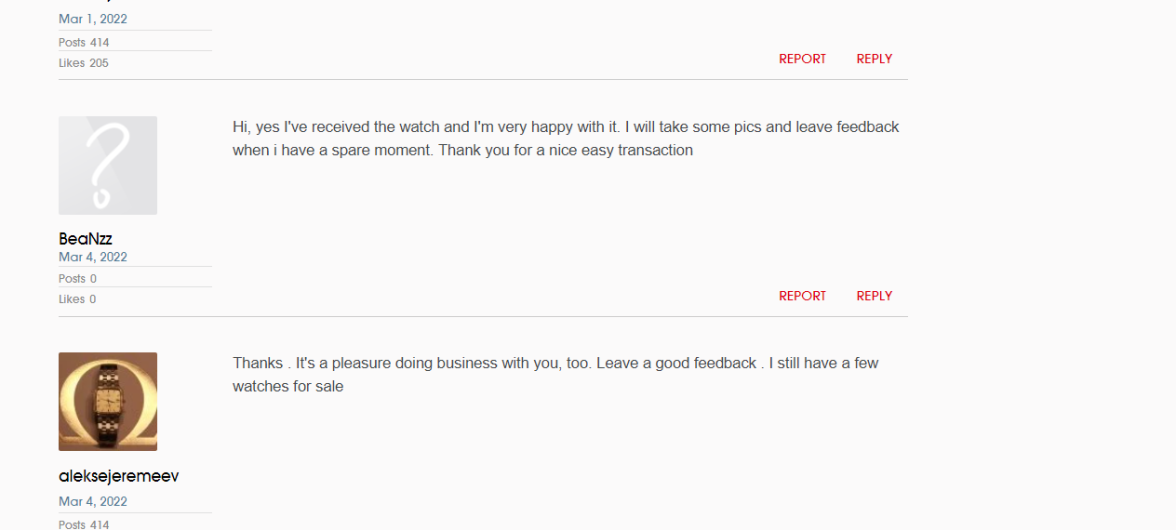Image resolution: width=1176 pixels, height=530 pixels.
Task: Open aleksejeremeev's watch avatar picture
Action: (x=108, y=401)
